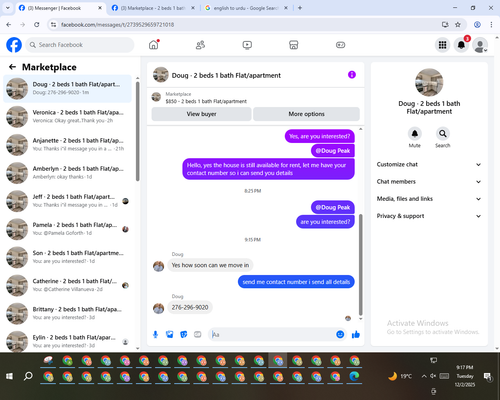The image size is (500, 400).
Task: Open the Facebook menu grid icon
Action: pos(442,45)
